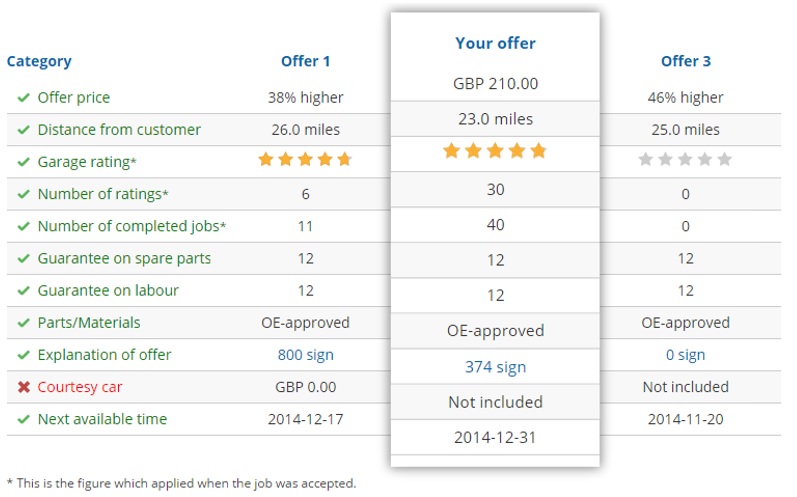
Task: Open Offer 3's 0 sign explanation
Action: click(x=685, y=355)
